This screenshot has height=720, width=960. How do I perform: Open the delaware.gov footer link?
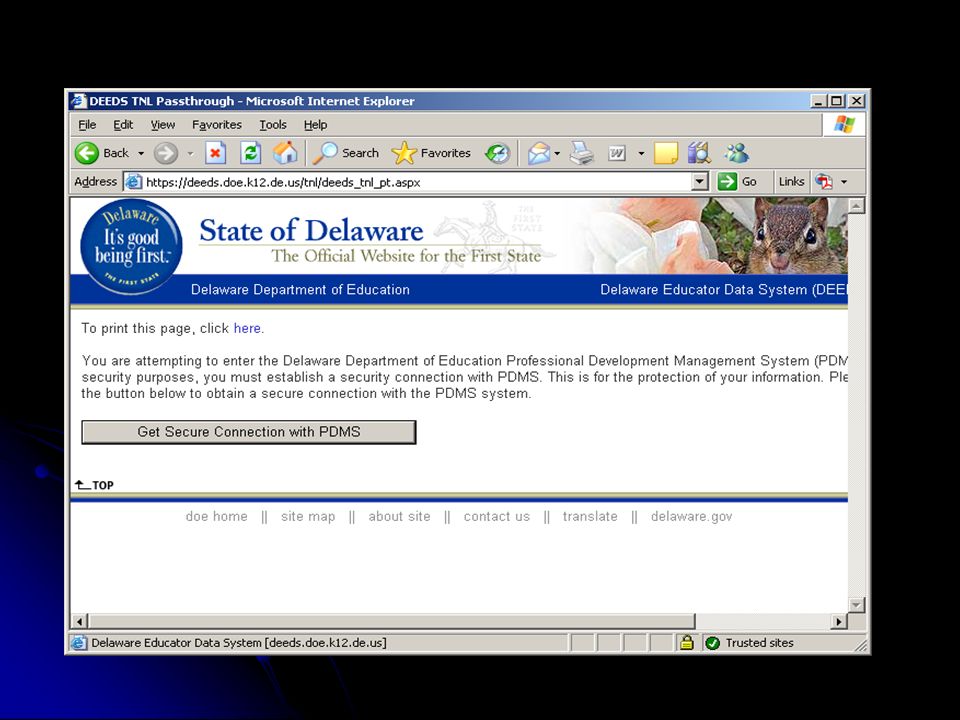(691, 516)
